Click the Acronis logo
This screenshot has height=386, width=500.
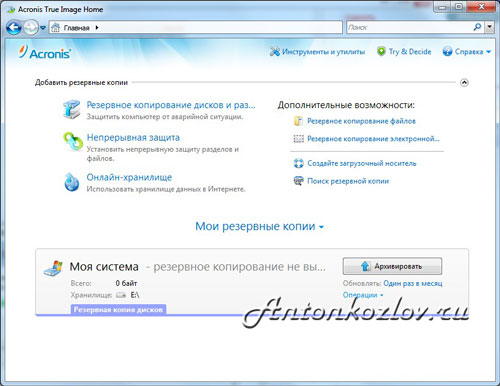(45, 52)
